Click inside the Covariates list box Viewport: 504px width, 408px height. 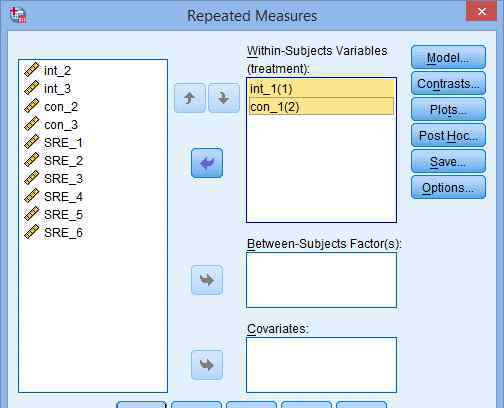click(321, 365)
